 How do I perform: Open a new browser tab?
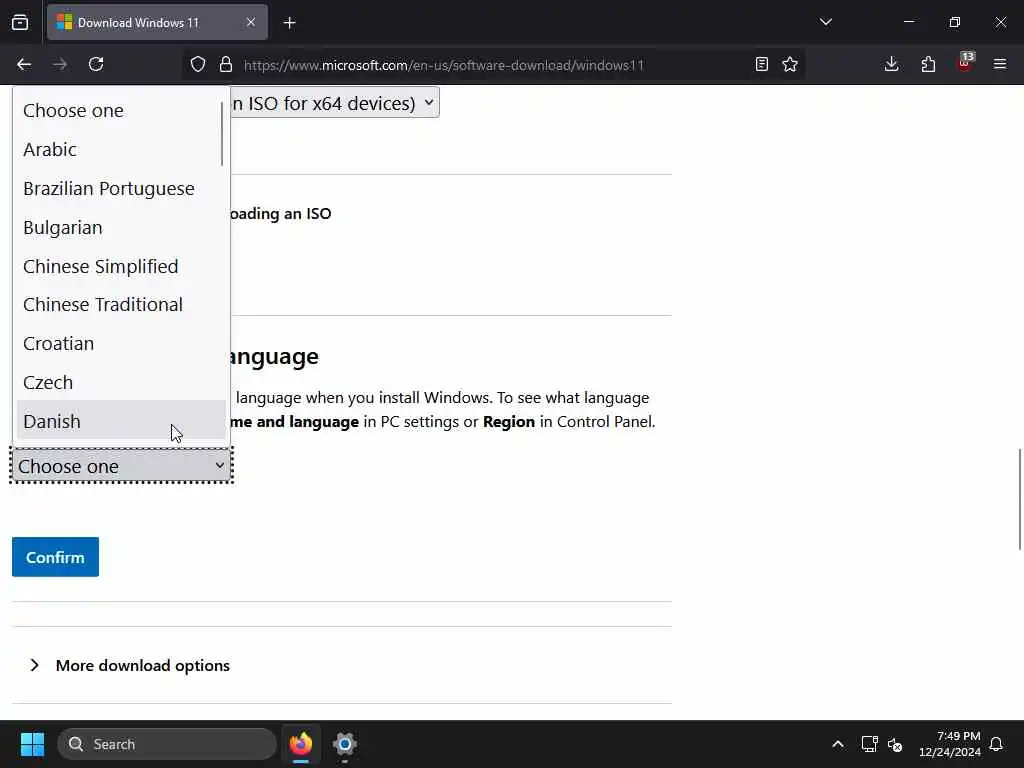(289, 23)
